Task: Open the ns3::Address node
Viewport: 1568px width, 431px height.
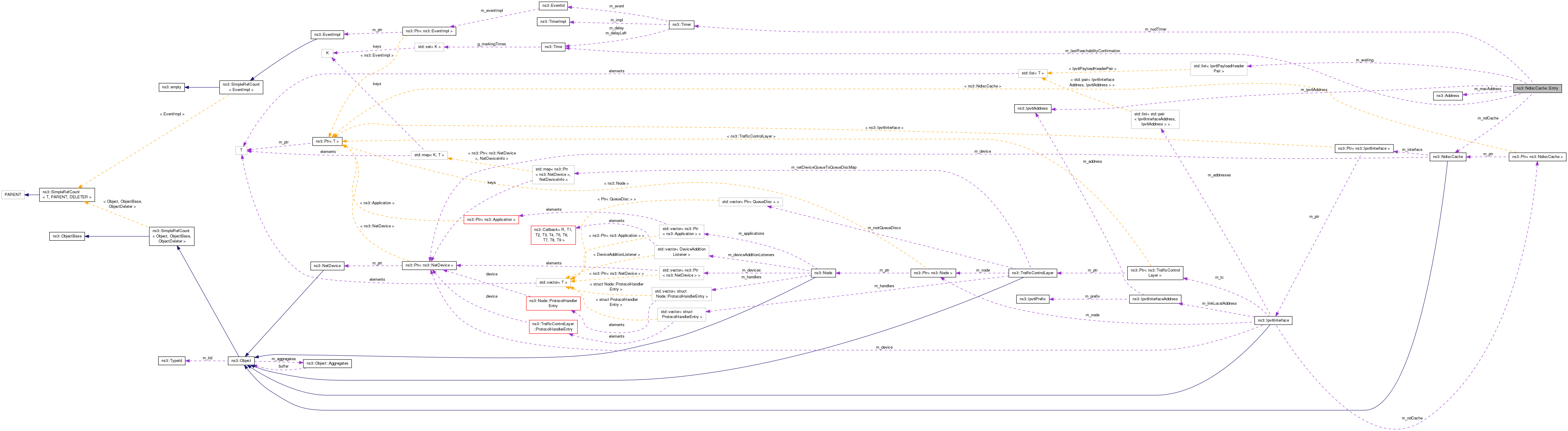Action: pyautogui.click(x=1447, y=95)
